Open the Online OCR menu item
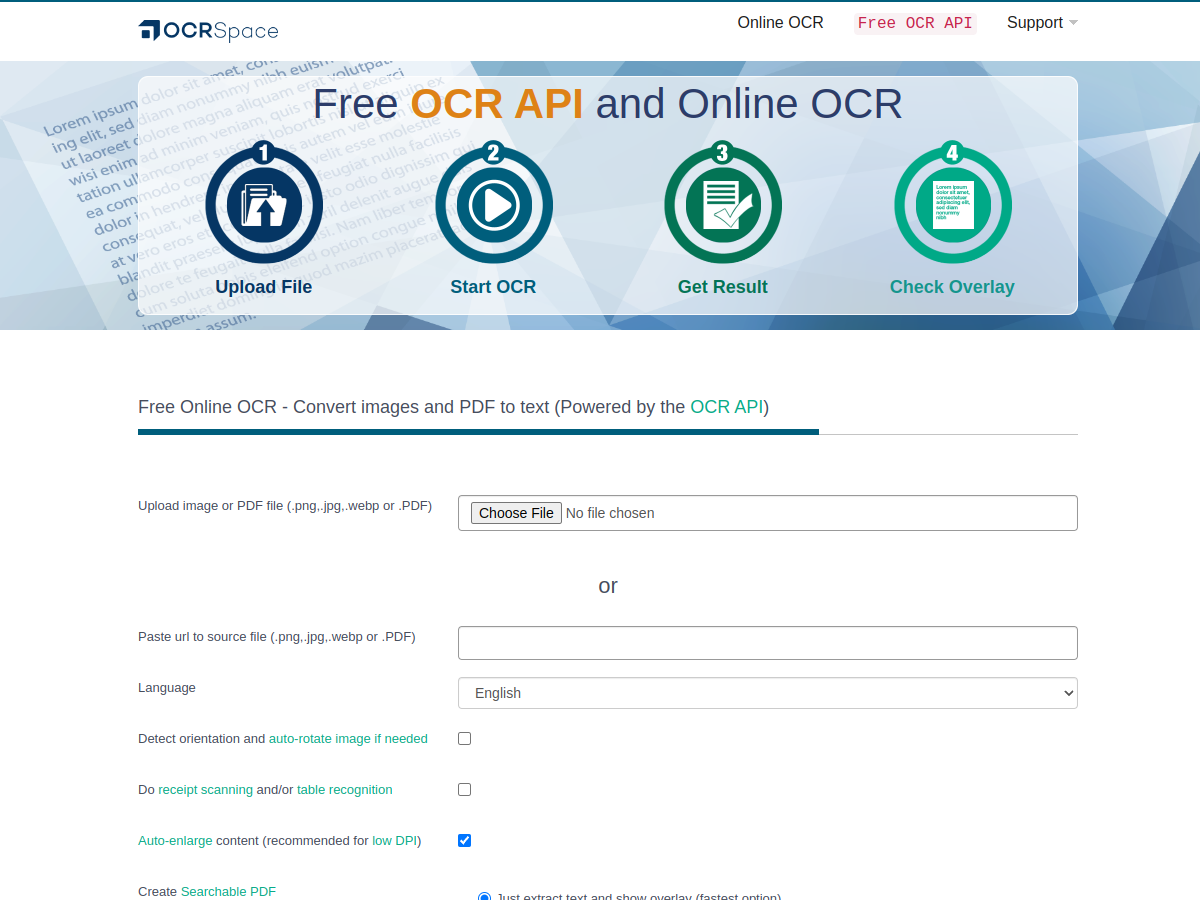Image resolution: width=1200 pixels, height=900 pixels. coord(781,23)
